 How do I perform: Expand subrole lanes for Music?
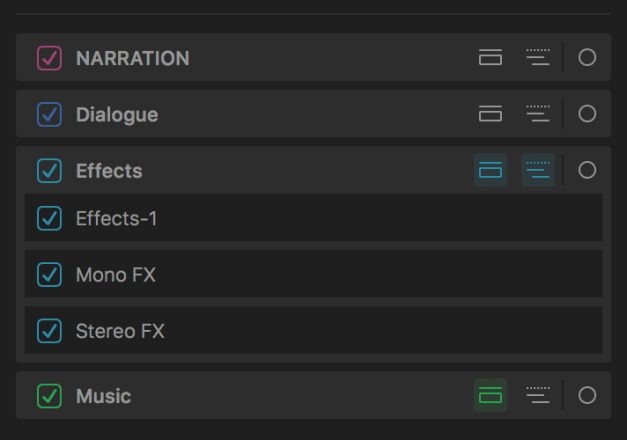click(x=538, y=396)
